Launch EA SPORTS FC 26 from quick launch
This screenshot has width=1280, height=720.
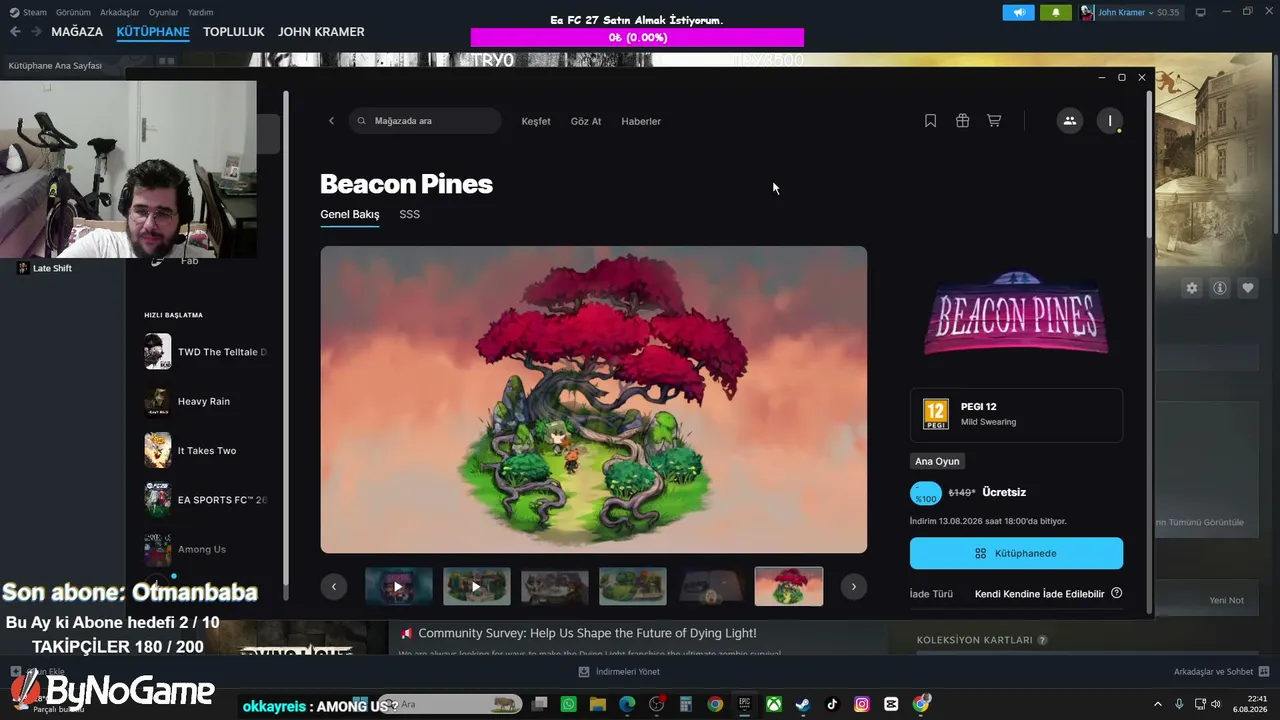click(x=206, y=500)
